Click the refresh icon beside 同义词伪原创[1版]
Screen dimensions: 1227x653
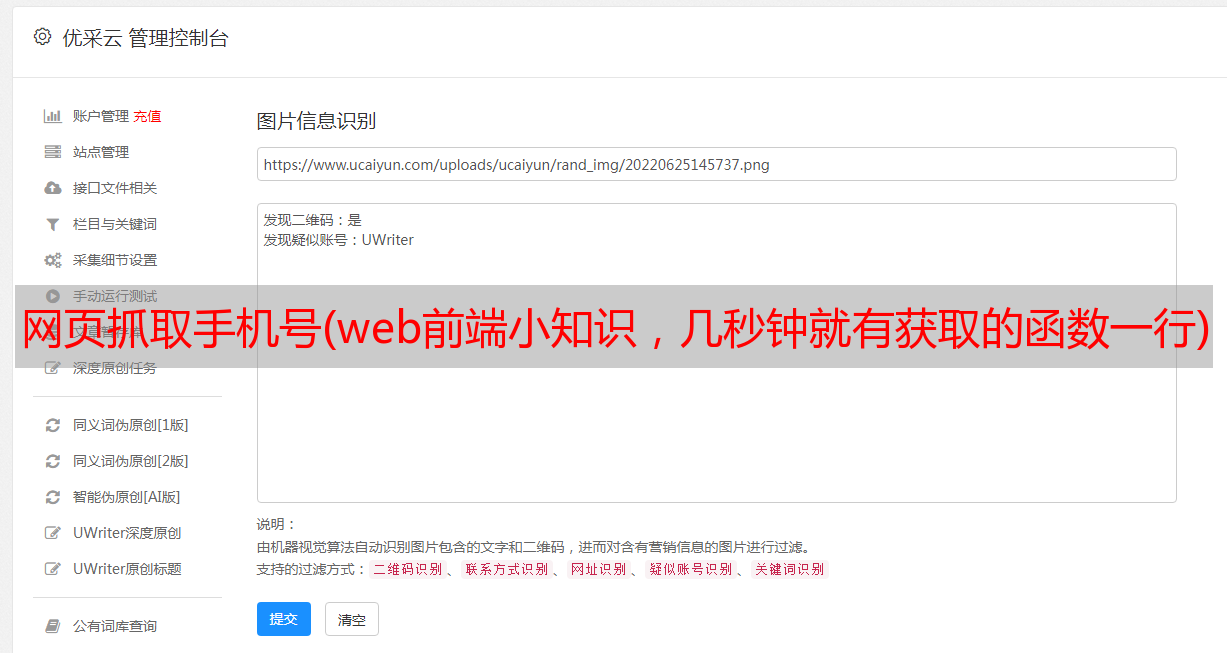53,425
